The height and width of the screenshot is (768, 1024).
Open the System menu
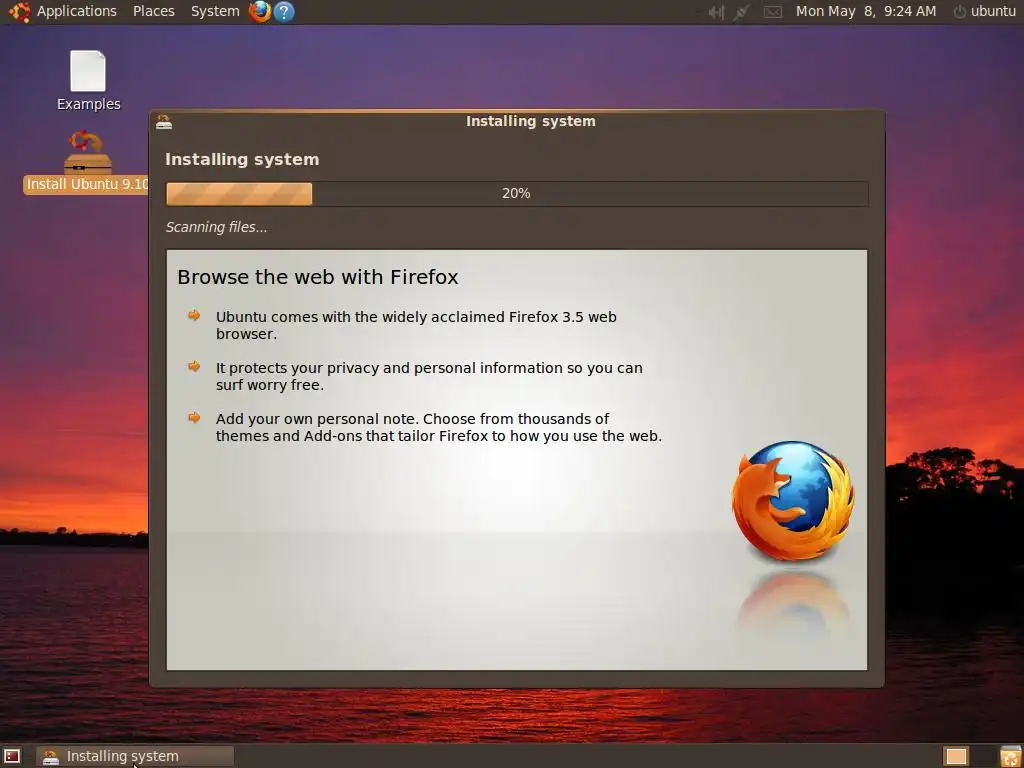215,11
